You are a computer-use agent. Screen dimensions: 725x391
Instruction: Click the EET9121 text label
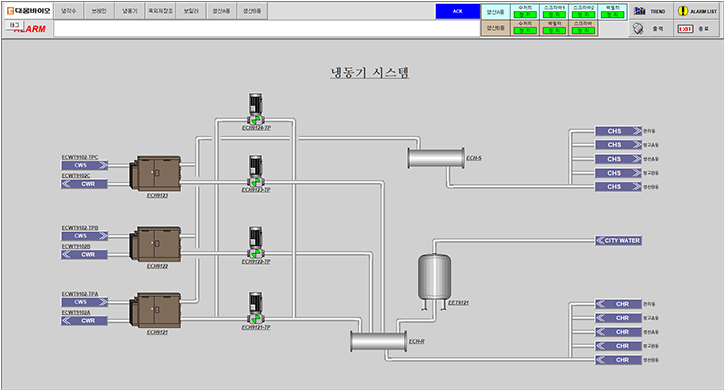click(x=458, y=303)
